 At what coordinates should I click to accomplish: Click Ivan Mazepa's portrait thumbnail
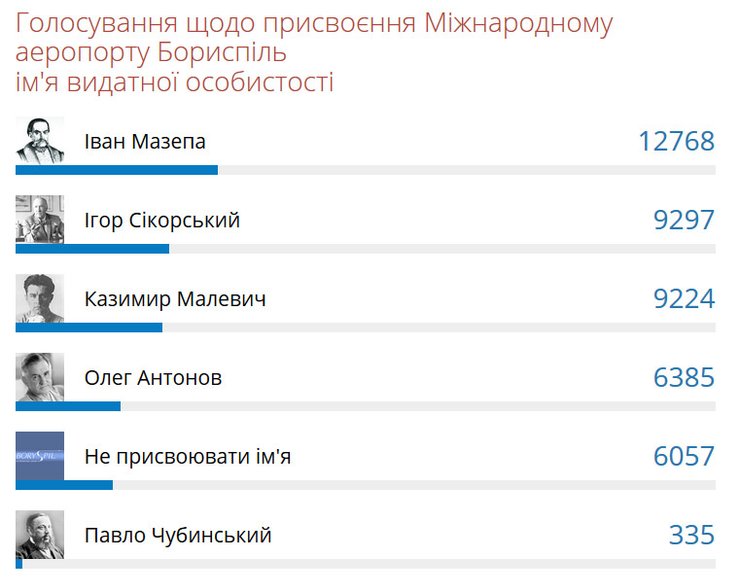tap(40, 141)
